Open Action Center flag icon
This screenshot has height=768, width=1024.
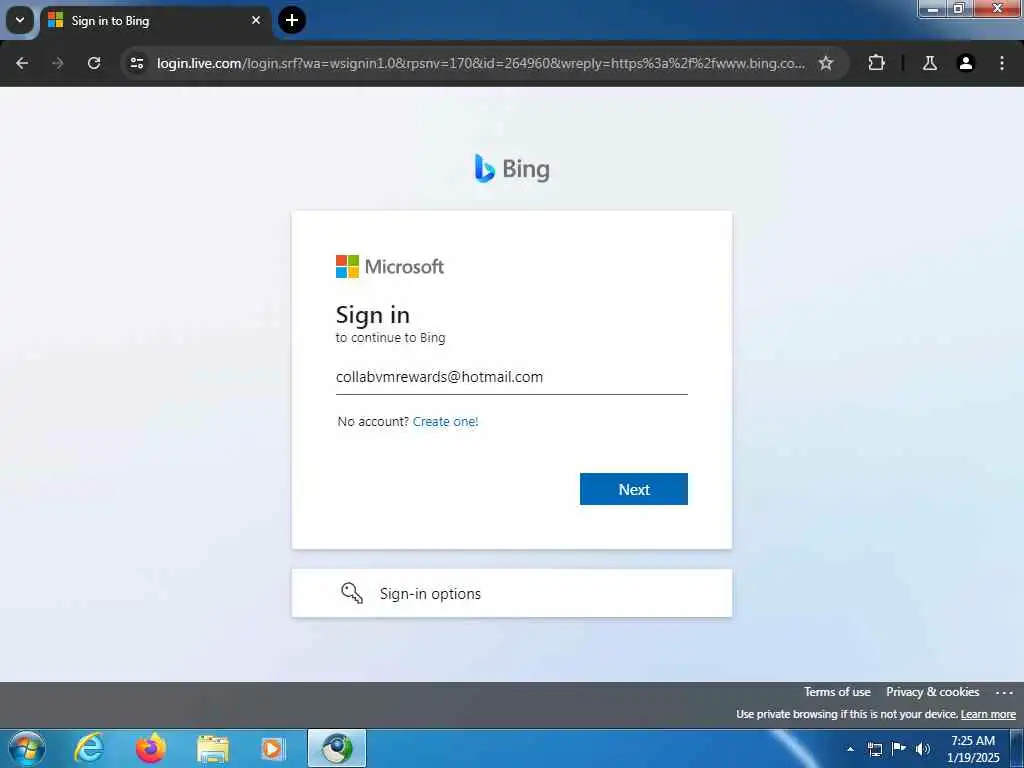[x=899, y=748]
